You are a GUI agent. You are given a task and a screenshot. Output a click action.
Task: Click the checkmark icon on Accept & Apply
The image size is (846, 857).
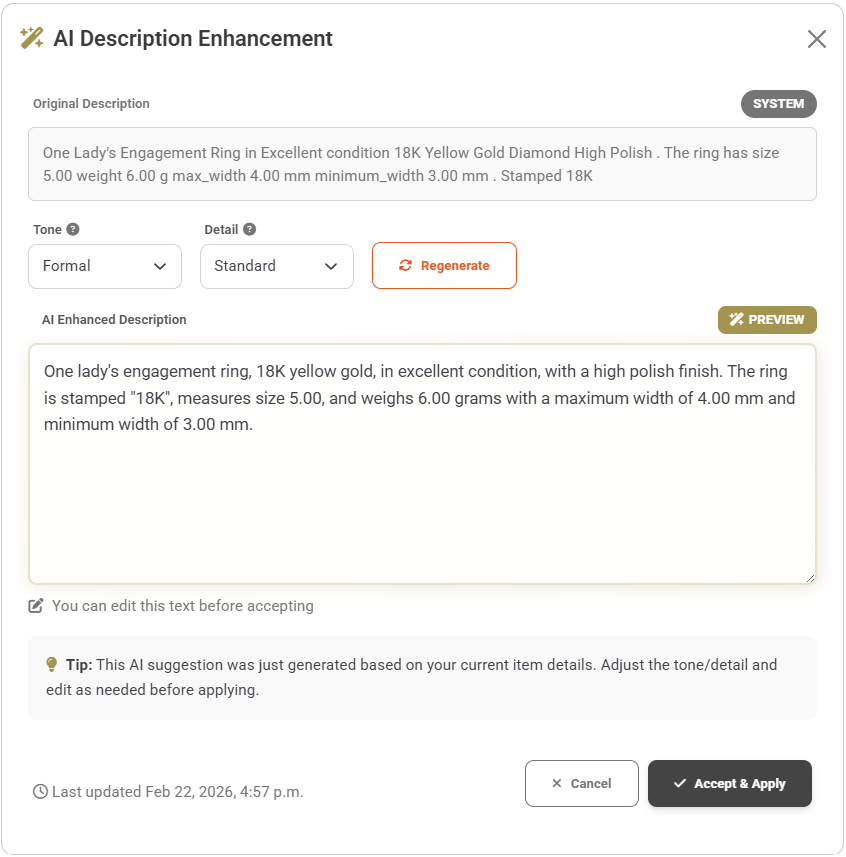680,783
